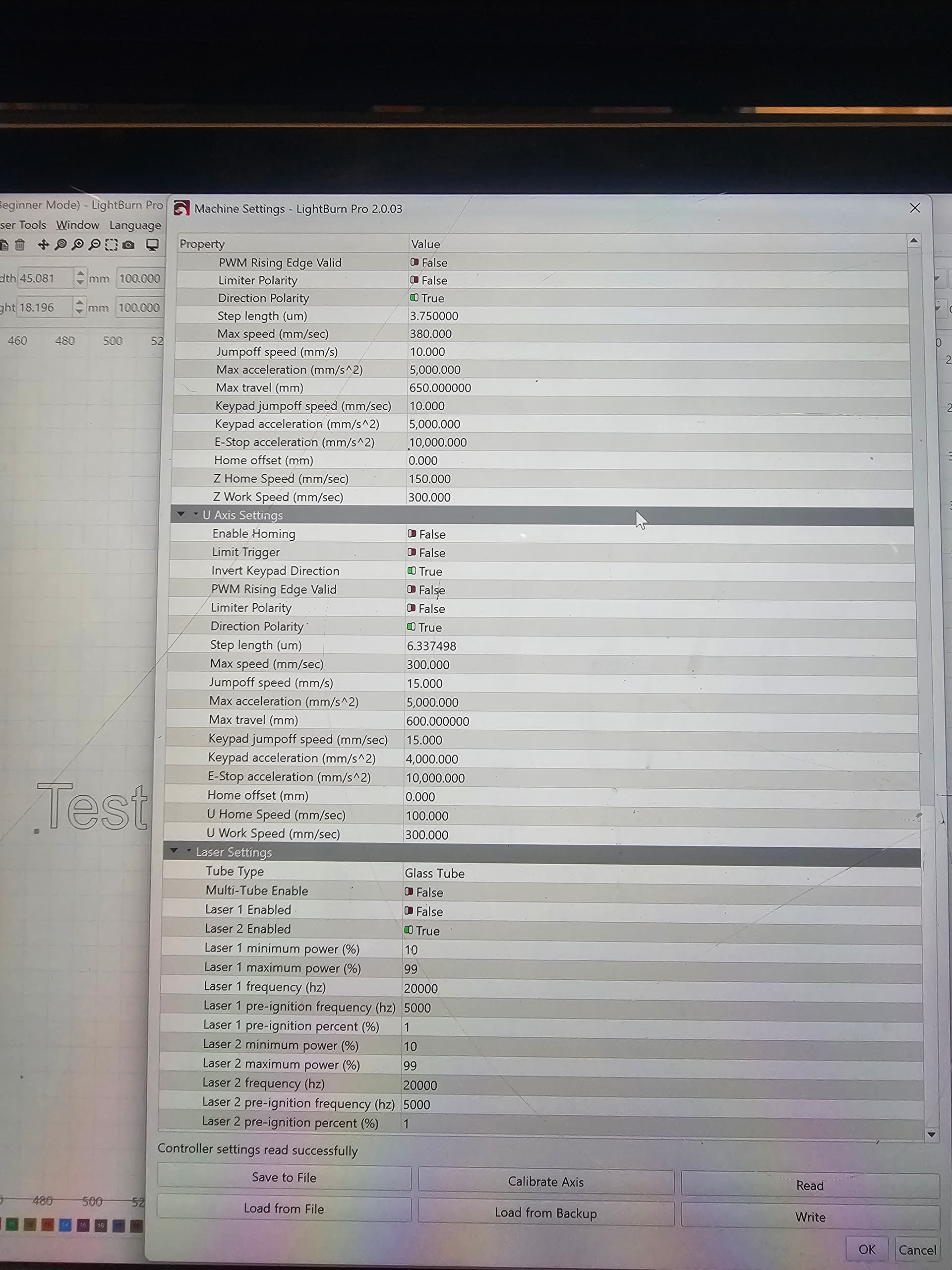
Task: Select the blue layer color swatch
Action: 65,1226
